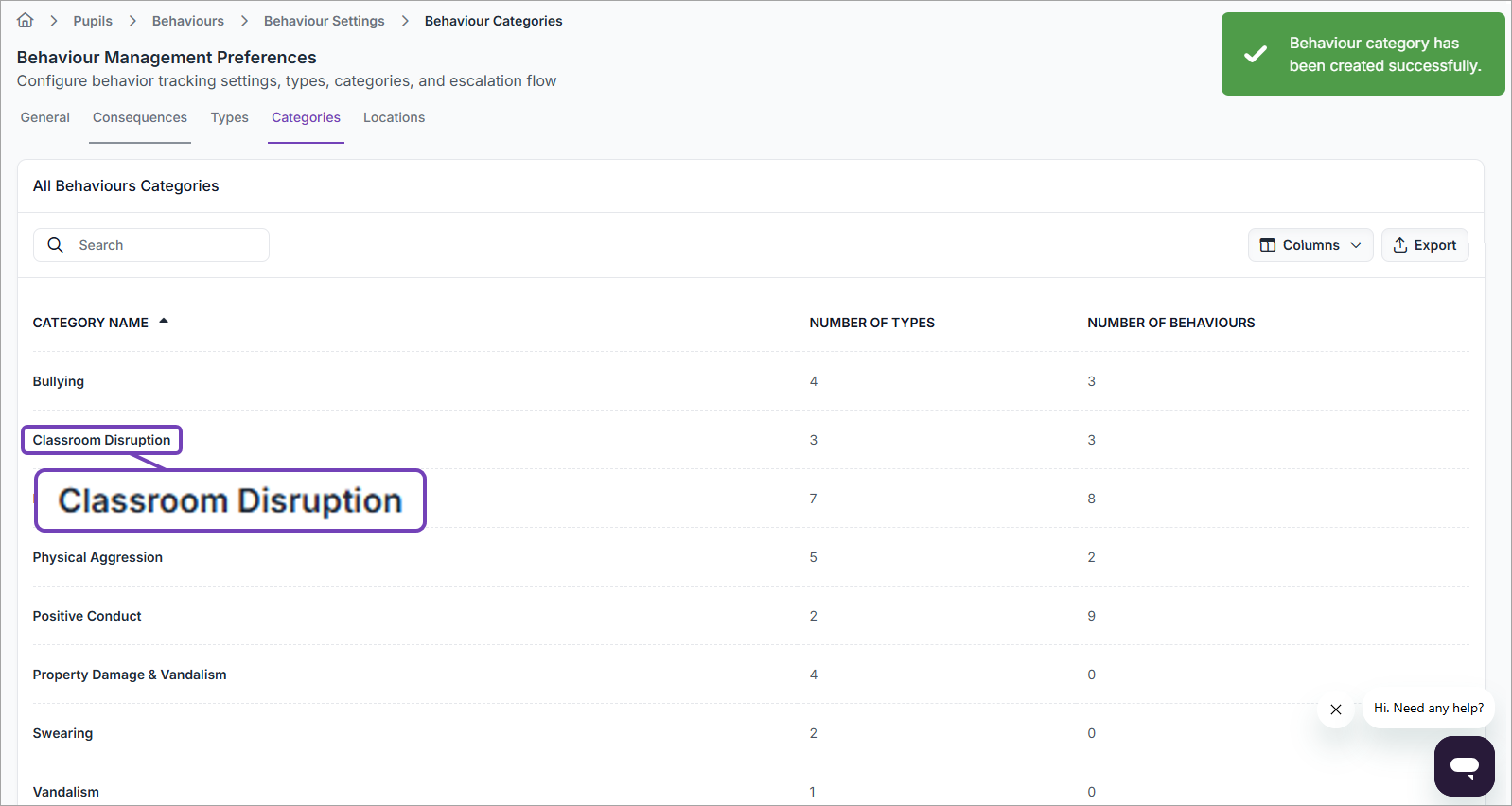
Task: Sort by Number of Types column
Action: pyautogui.click(x=871, y=323)
